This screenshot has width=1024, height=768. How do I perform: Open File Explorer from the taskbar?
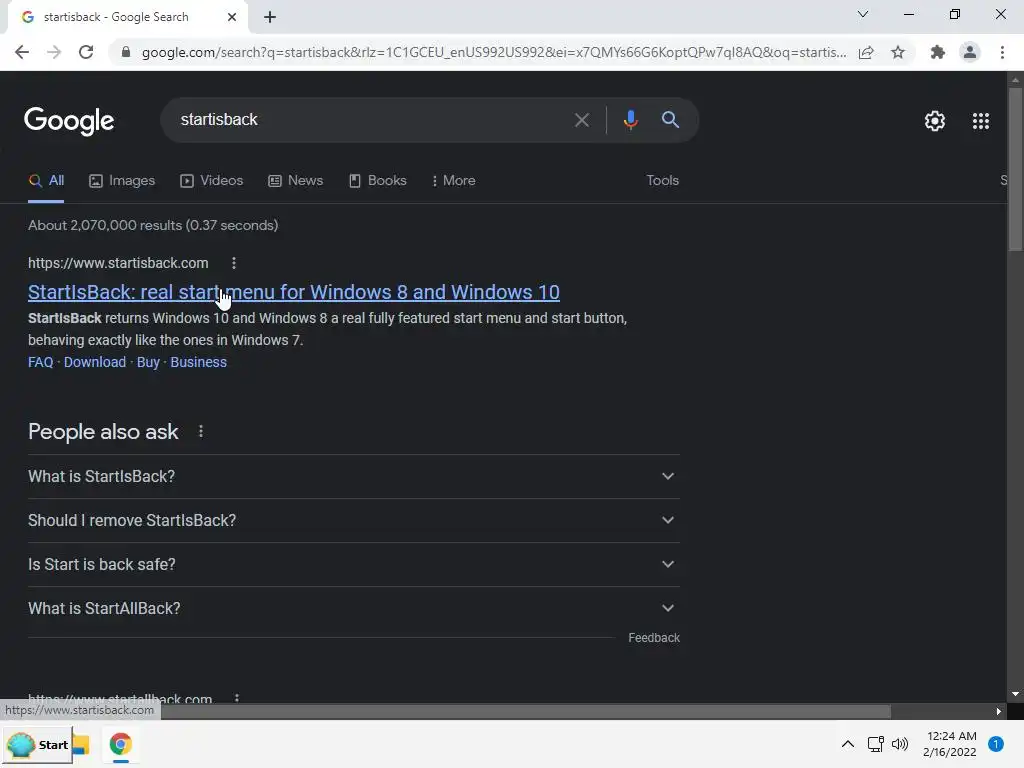pos(82,744)
